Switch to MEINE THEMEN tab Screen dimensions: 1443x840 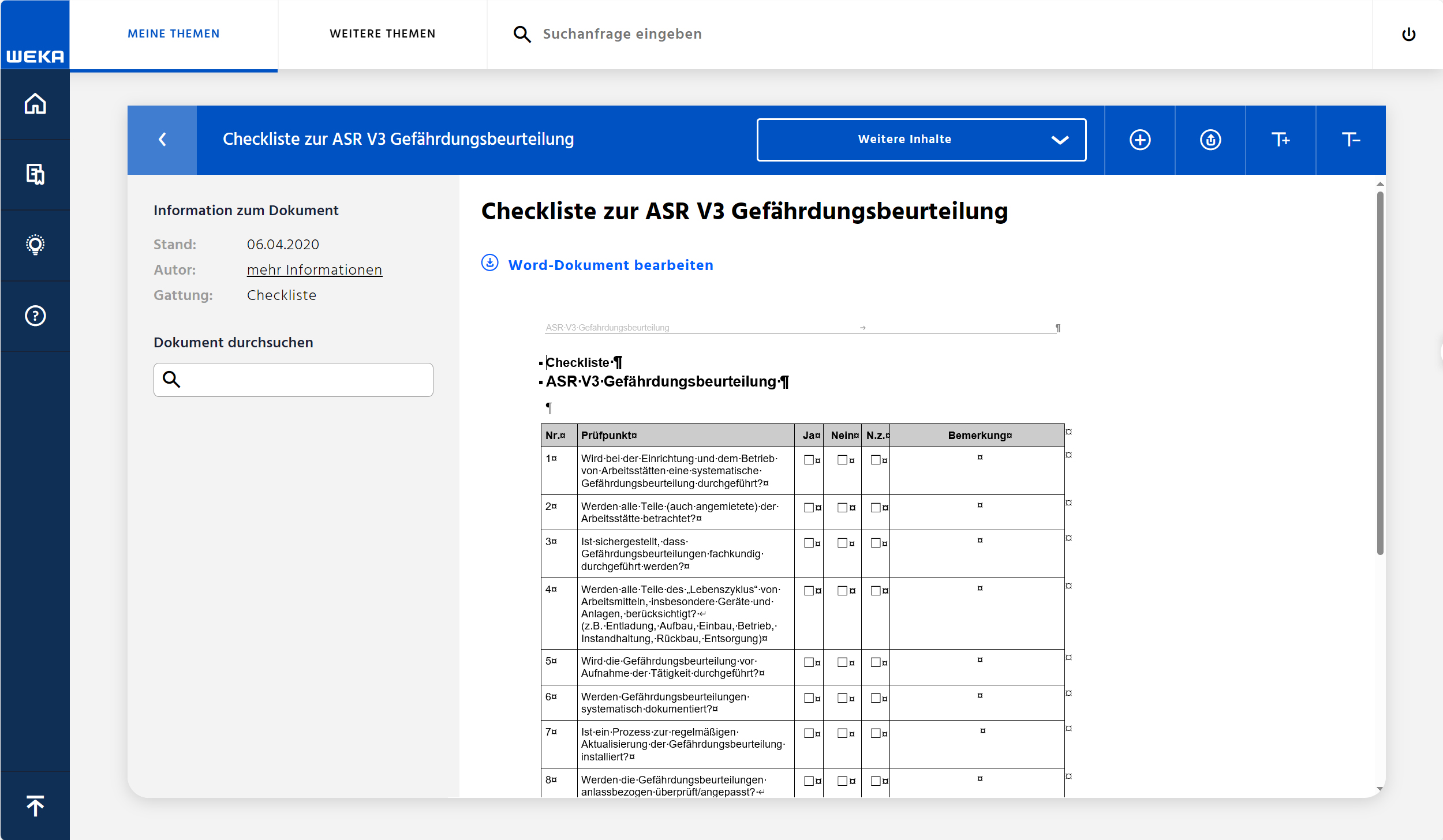tap(174, 34)
